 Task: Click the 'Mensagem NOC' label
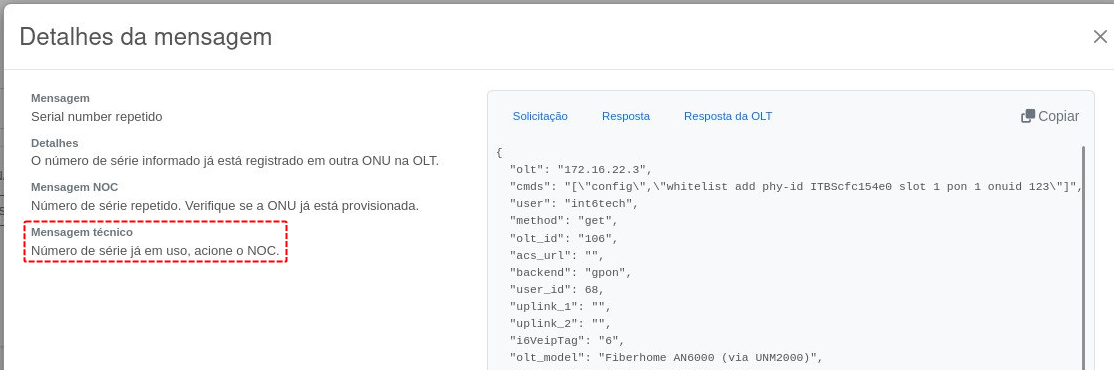75,187
